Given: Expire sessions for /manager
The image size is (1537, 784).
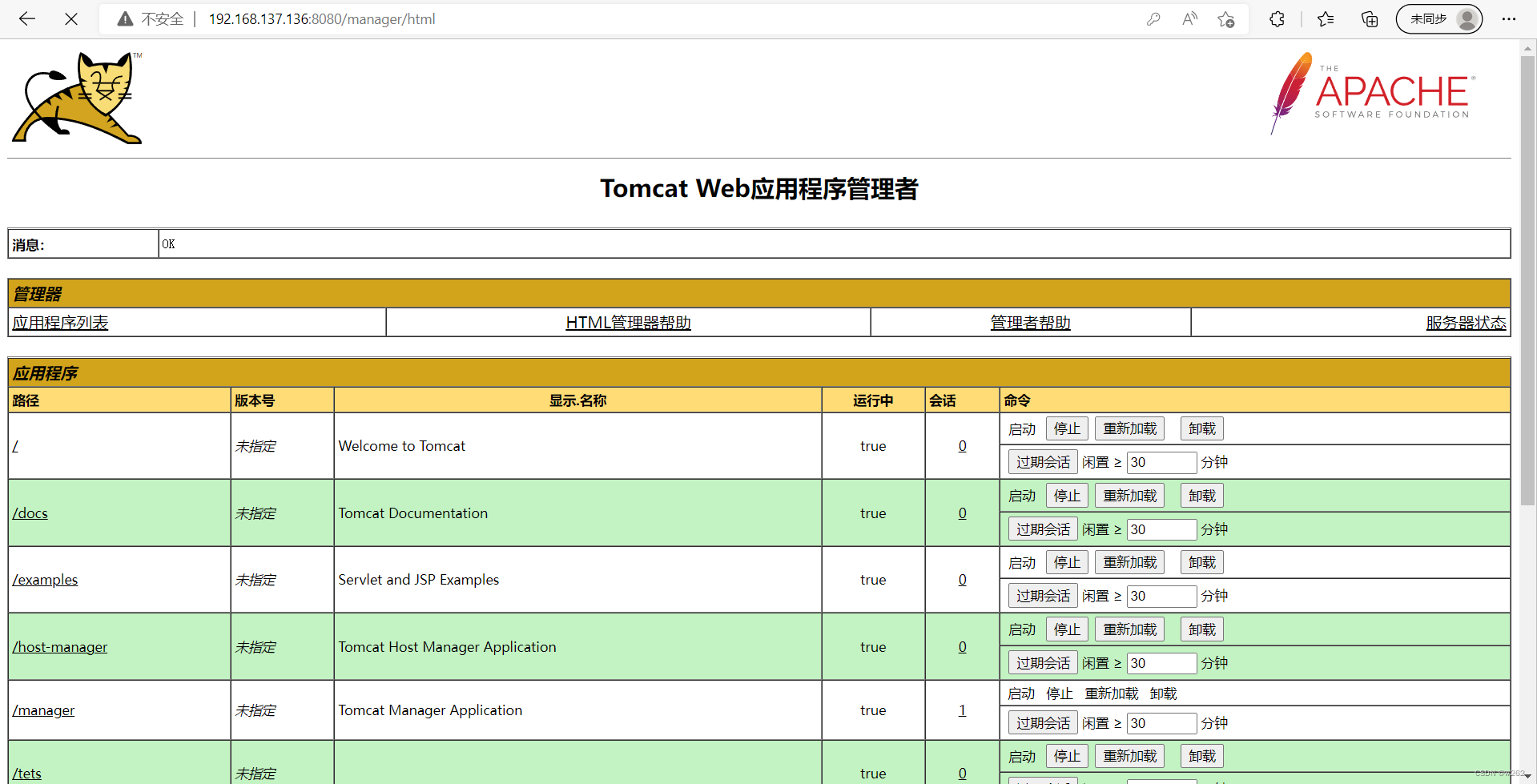Looking at the screenshot, I should tap(1043, 723).
